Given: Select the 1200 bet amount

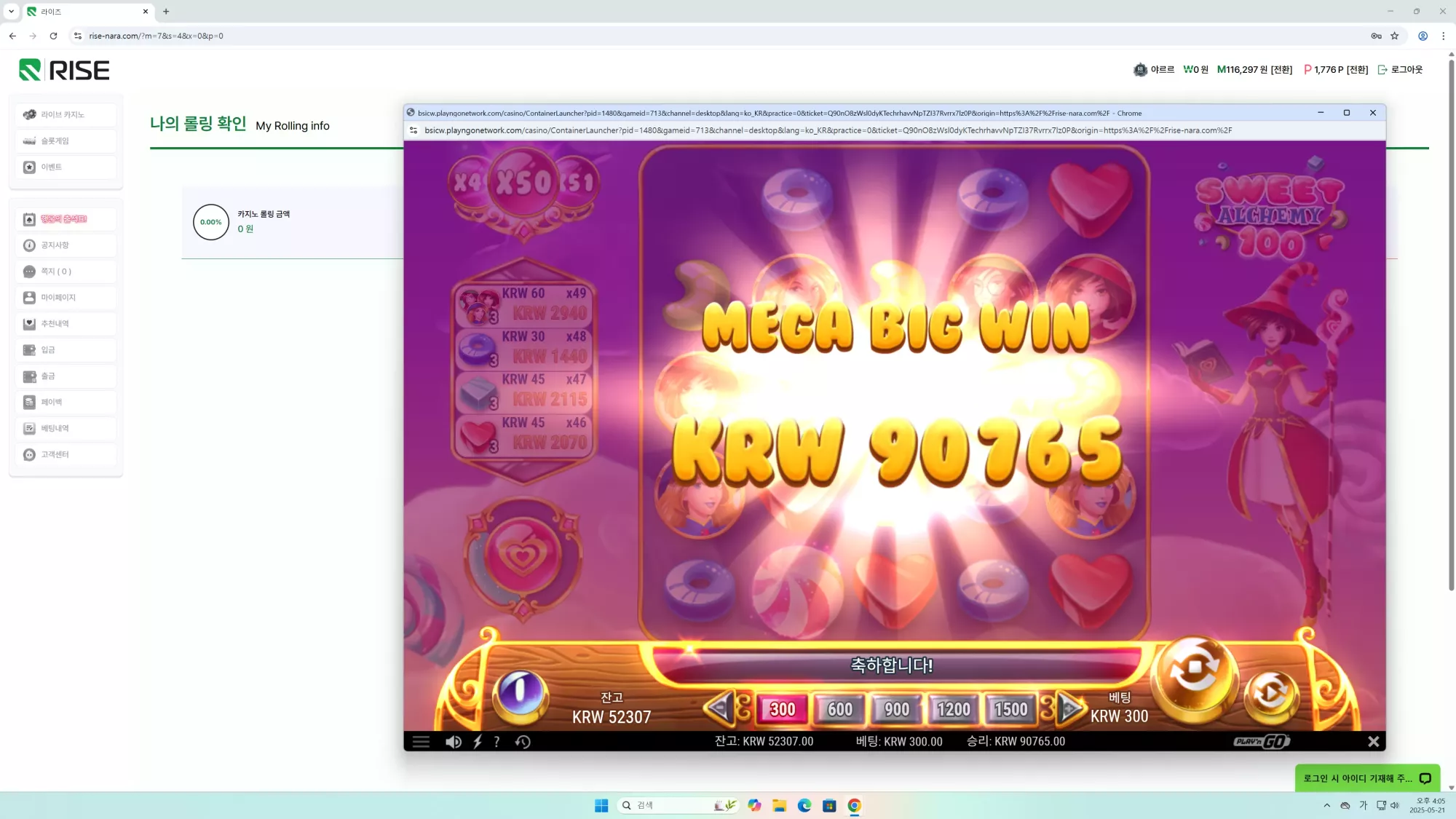Looking at the screenshot, I should [x=954, y=708].
